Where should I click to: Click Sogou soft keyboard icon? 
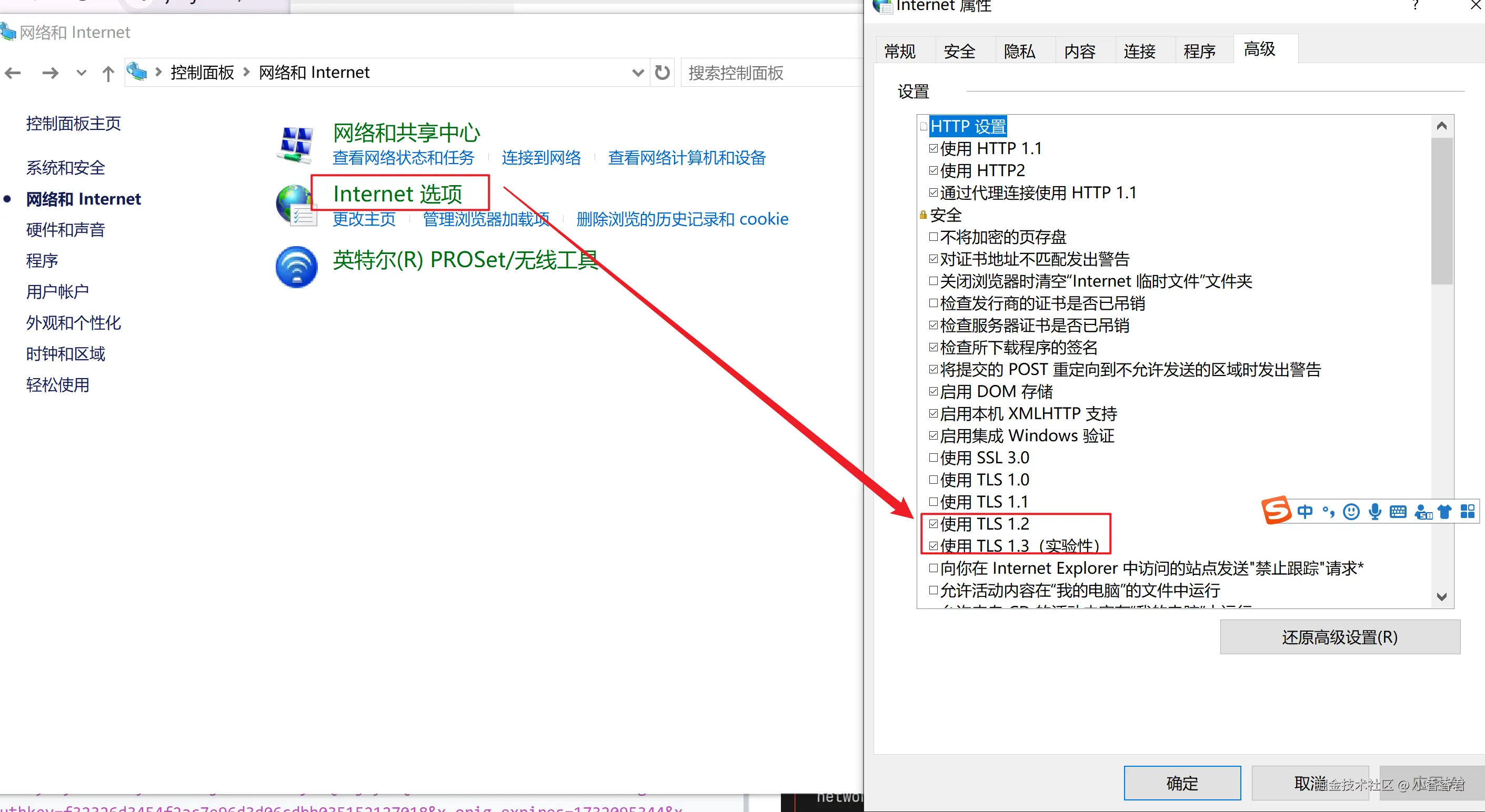1398,512
